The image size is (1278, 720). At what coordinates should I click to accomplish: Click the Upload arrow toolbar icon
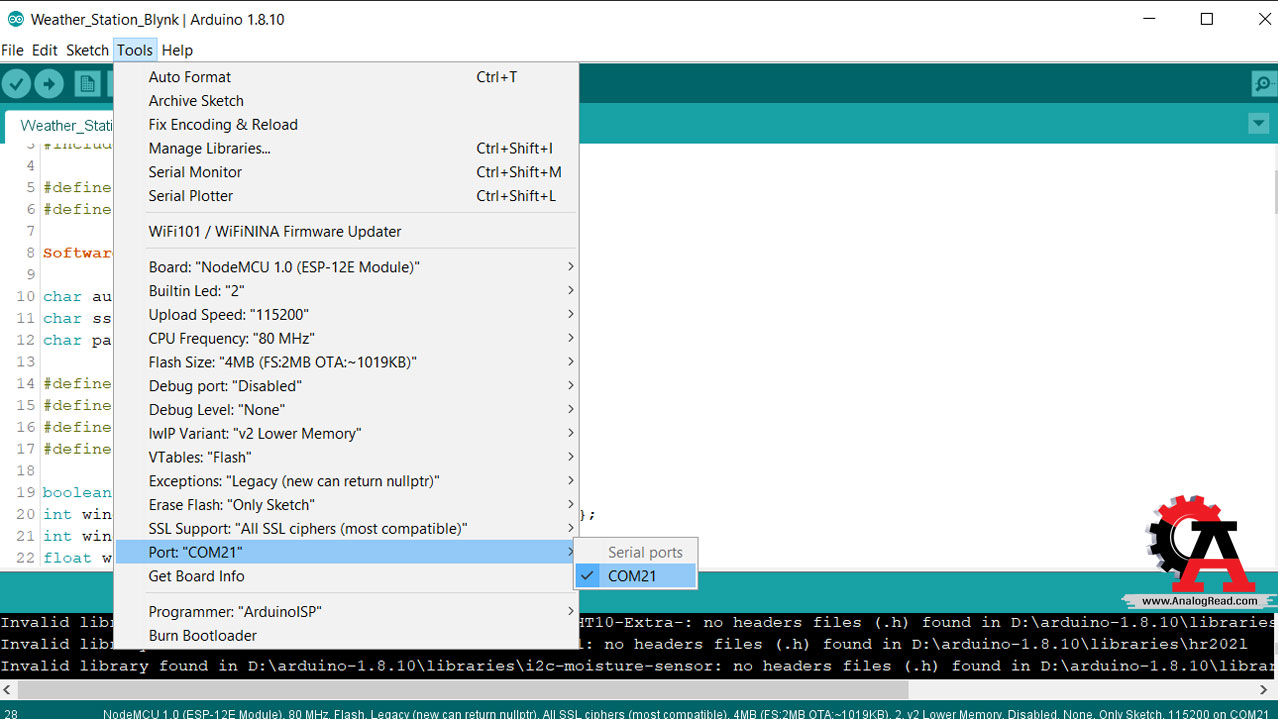(x=49, y=84)
